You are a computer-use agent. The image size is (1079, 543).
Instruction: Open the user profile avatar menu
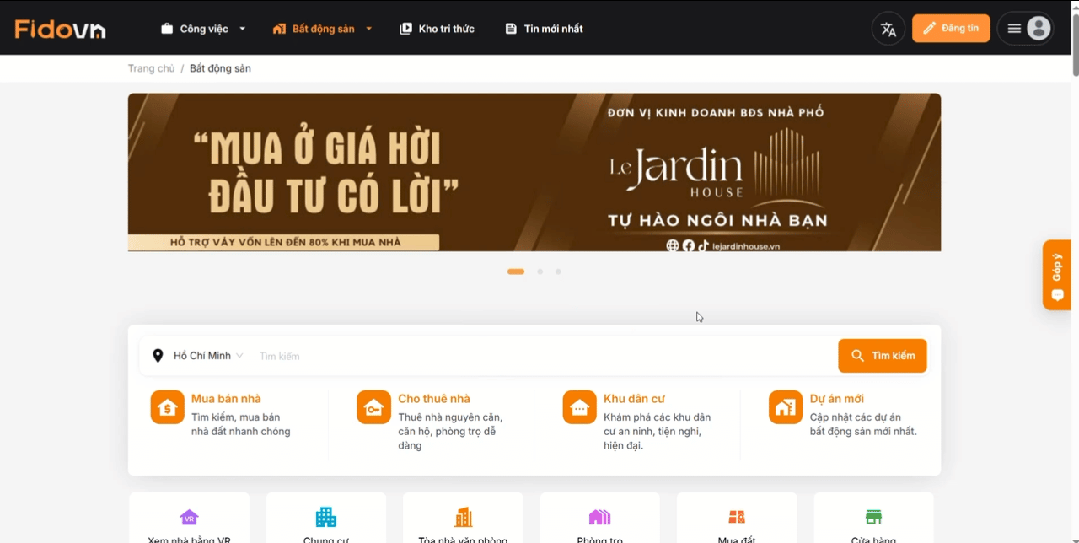pyautogui.click(x=1038, y=29)
